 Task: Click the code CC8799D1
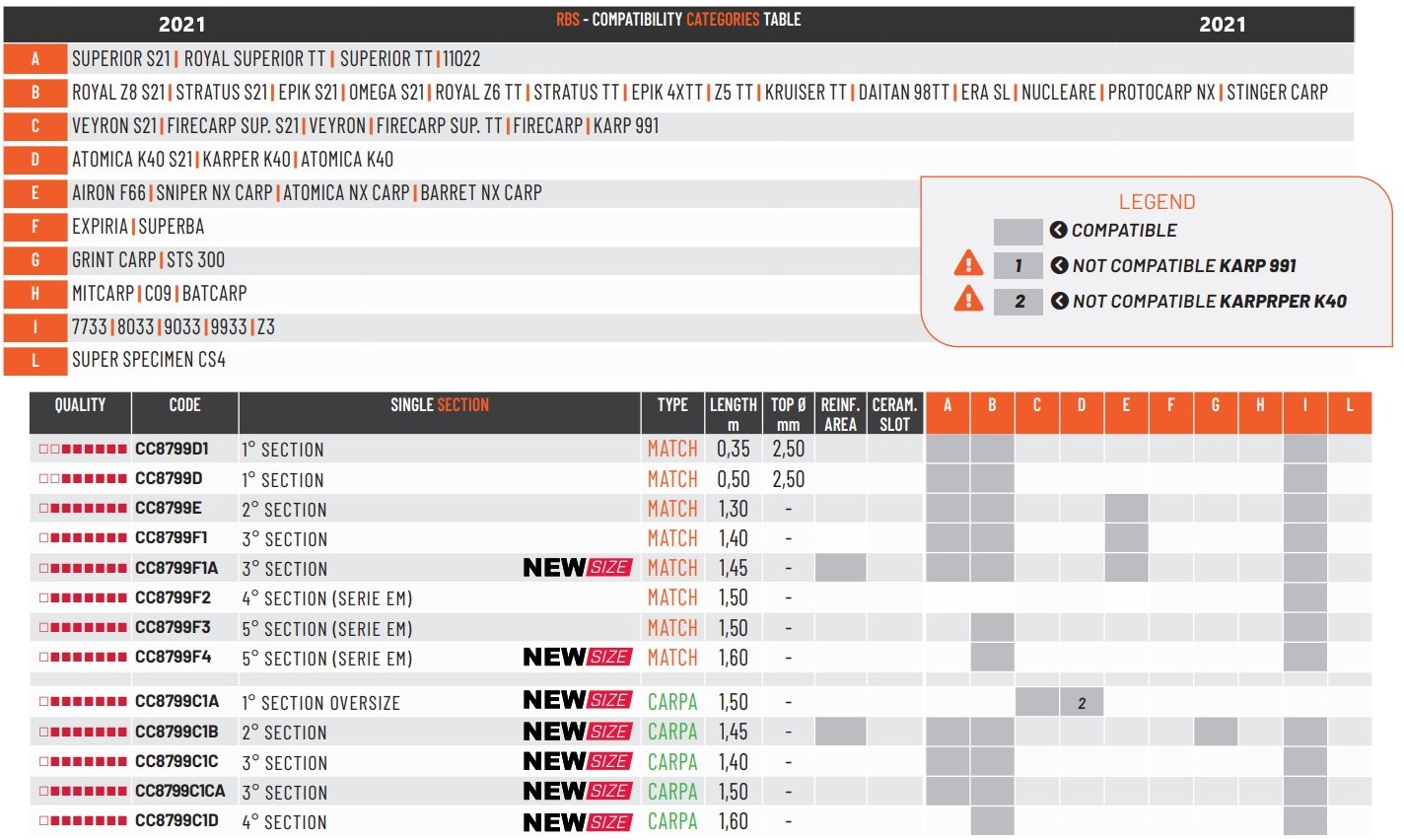[172, 449]
